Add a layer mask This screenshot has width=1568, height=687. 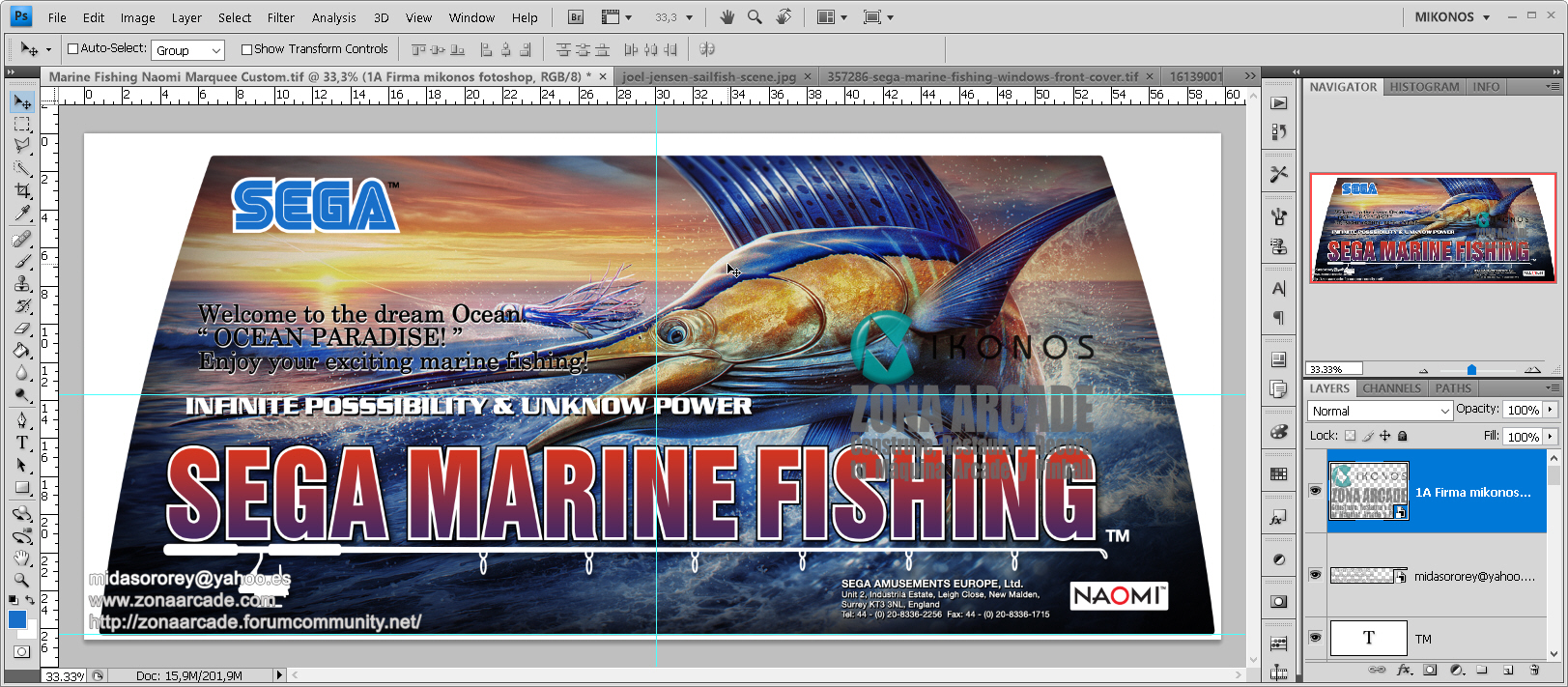tap(1430, 670)
